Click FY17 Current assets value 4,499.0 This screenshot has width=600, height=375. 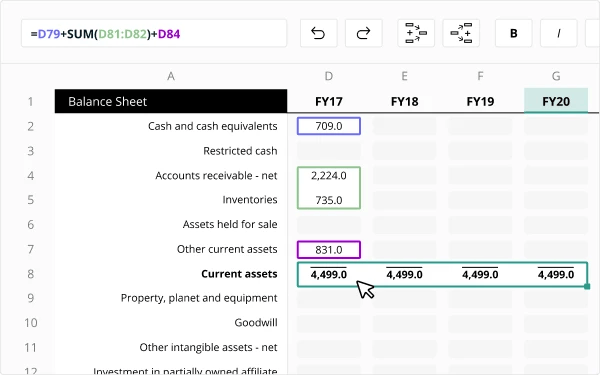point(329,274)
